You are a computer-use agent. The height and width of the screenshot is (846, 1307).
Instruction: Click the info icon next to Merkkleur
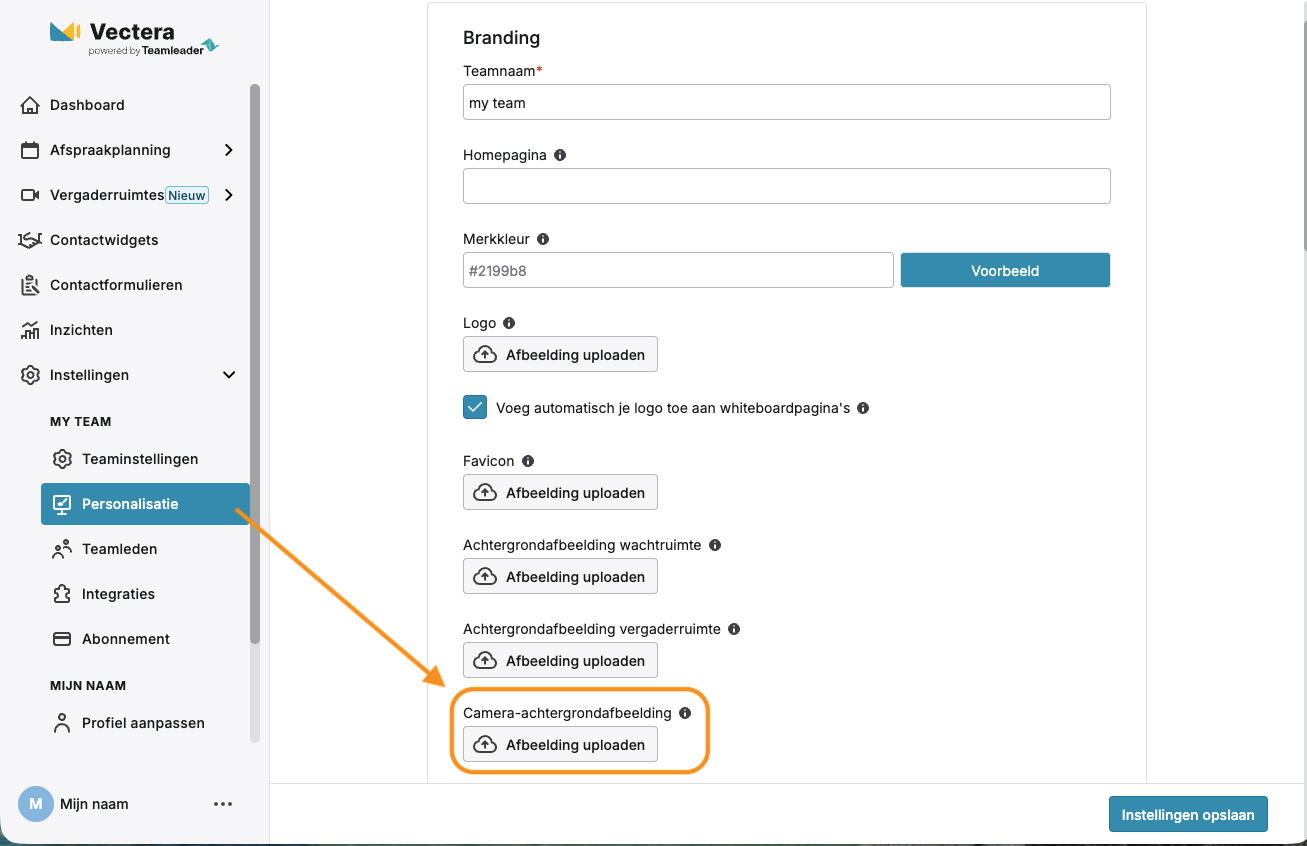543,239
